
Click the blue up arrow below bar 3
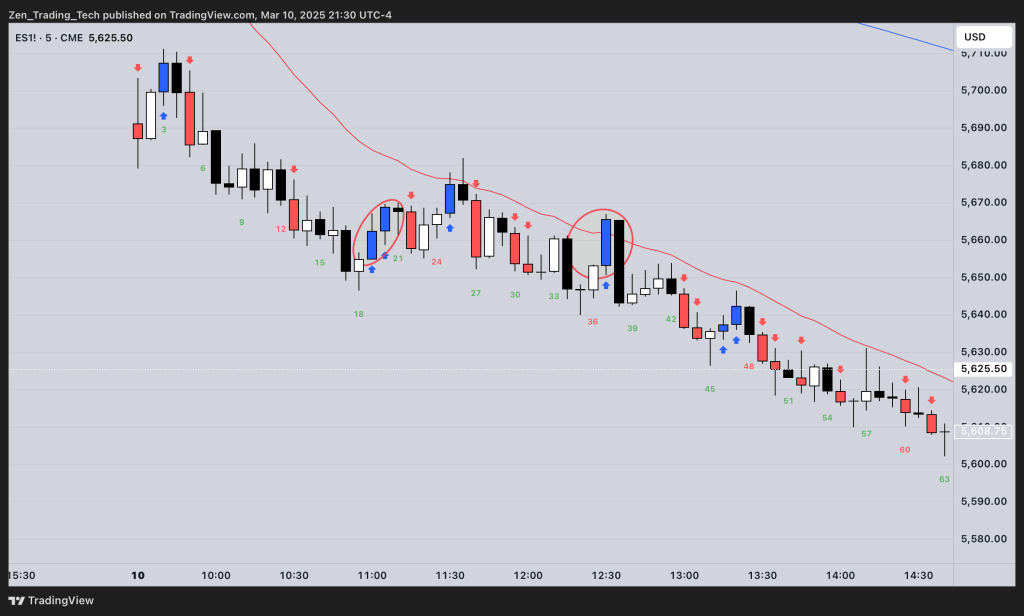coord(164,116)
